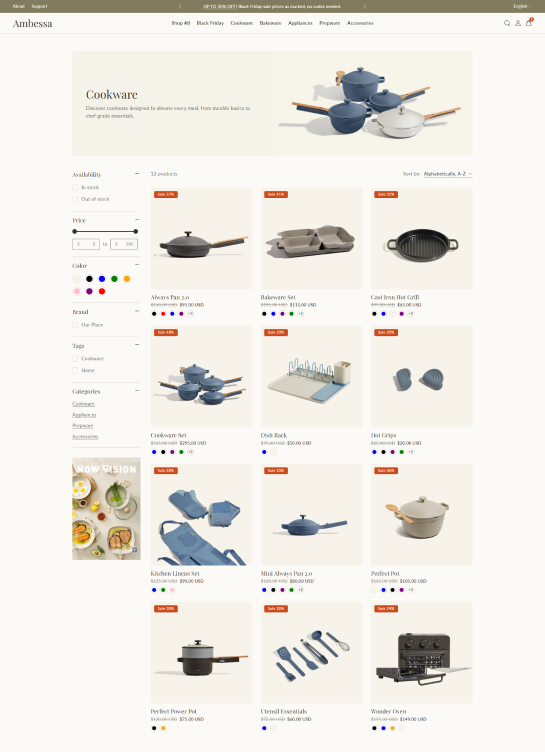
Task: Open the Bakeware menu item
Action: [270, 23]
